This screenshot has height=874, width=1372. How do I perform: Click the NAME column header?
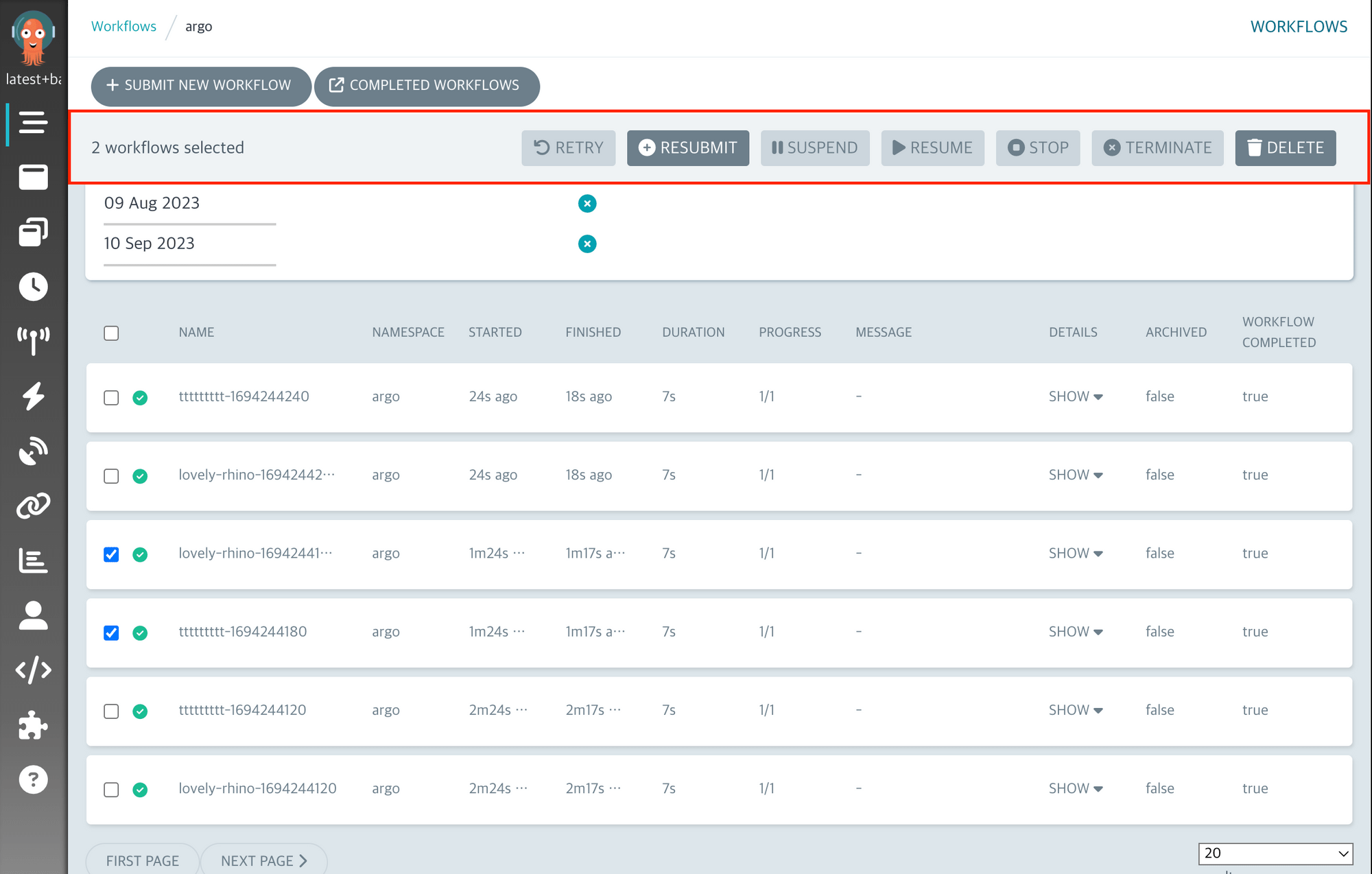pyautogui.click(x=196, y=332)
